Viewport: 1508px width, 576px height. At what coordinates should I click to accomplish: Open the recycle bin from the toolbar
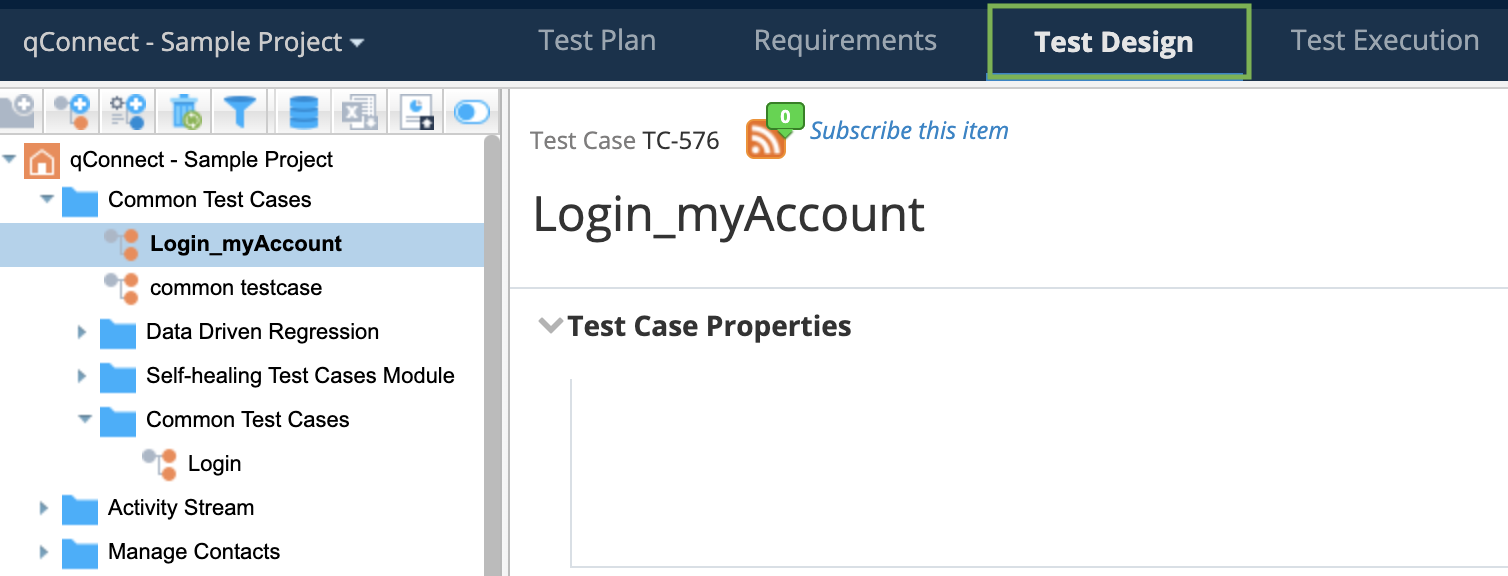pos(185,111)
